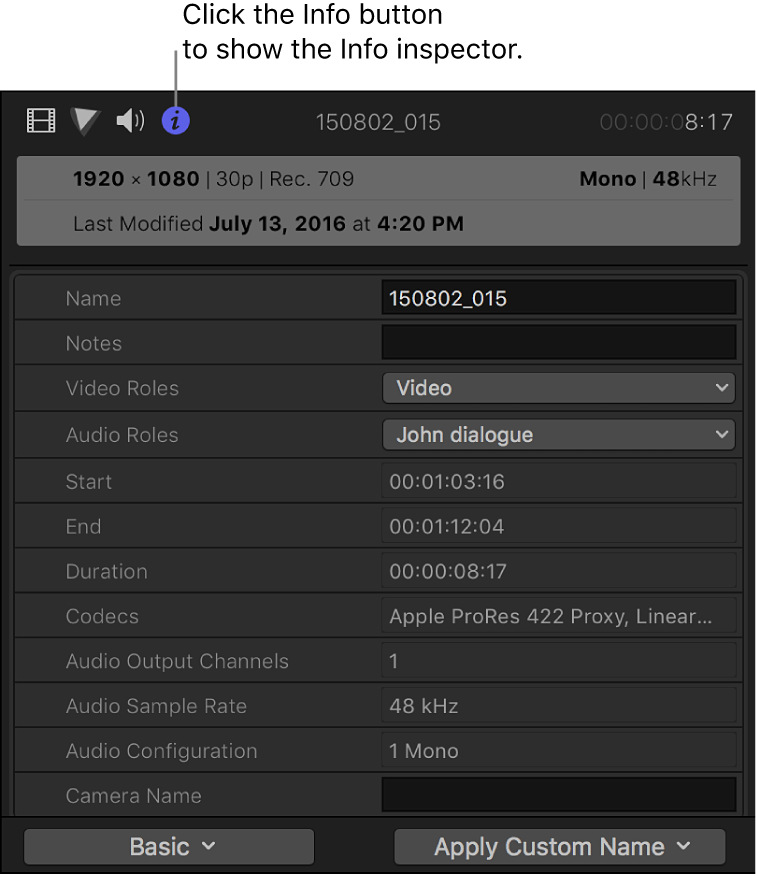
Task: Open the Video inspector
Action: [40, 120]
